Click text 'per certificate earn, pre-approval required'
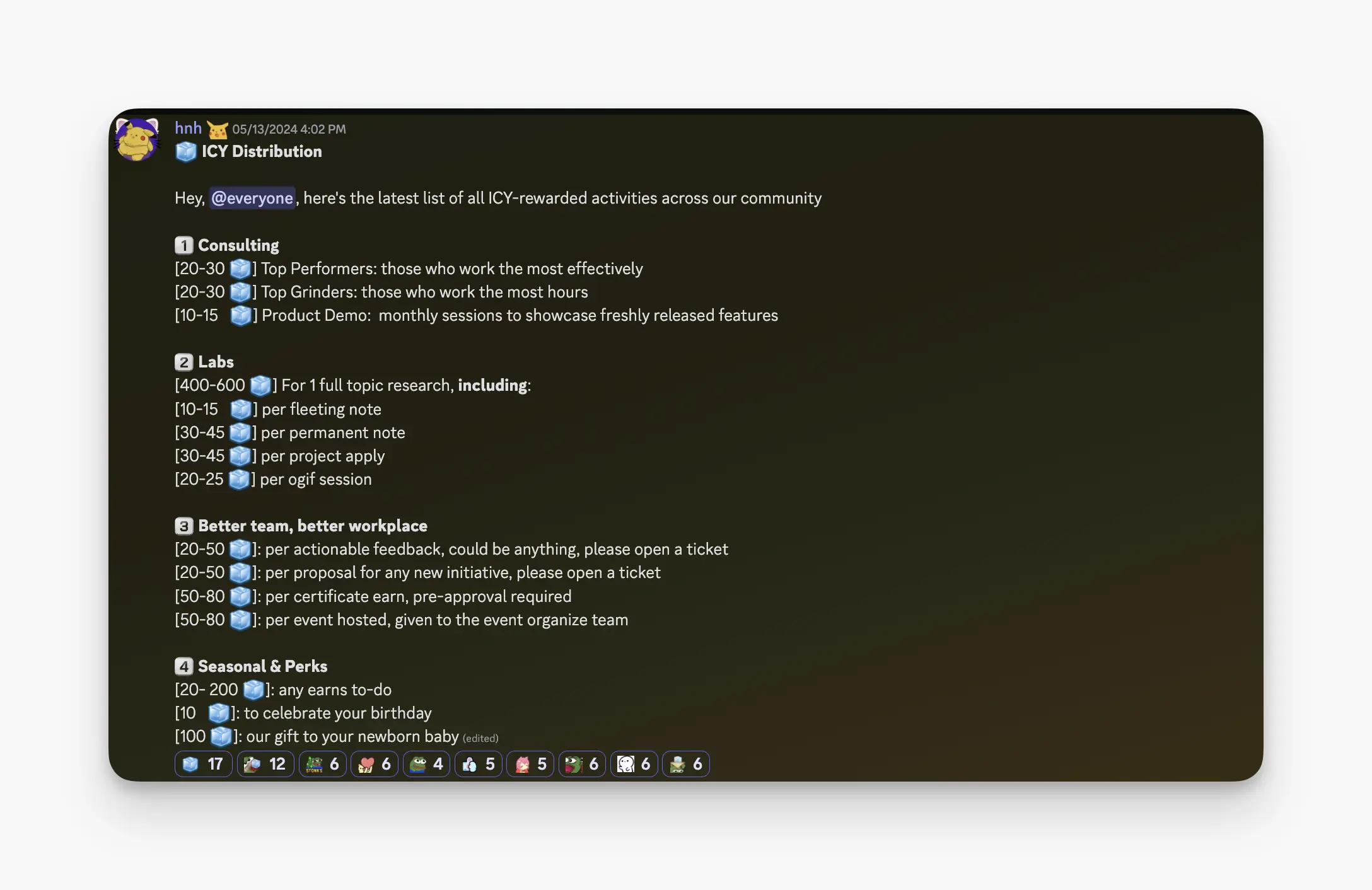Viewport: 1372px width, 890px height. click(419, 597)
